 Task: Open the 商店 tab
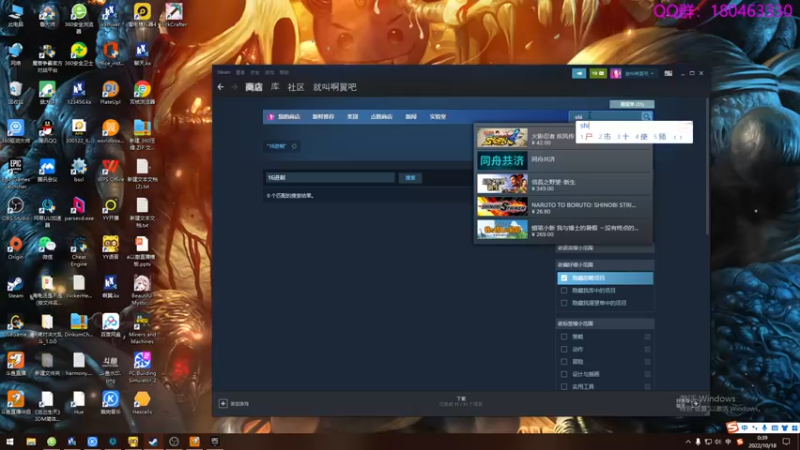click(254, 87)
